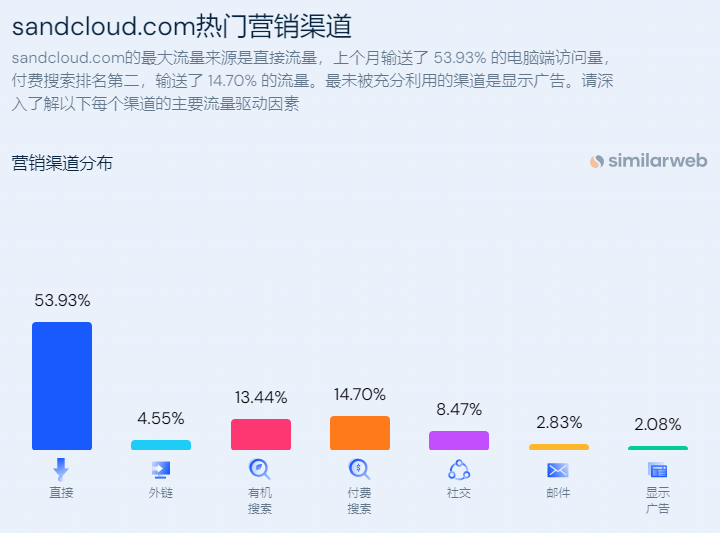Select the 显示广告 display ads icon
This screenshot has height=533, width=720.
click(x=658, y=470)
